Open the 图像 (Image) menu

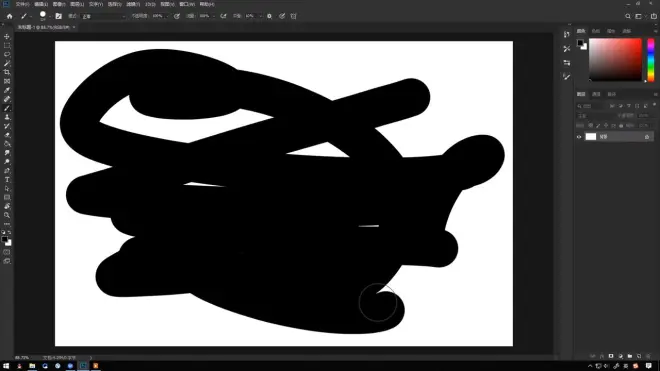click(x=59, y=4)
